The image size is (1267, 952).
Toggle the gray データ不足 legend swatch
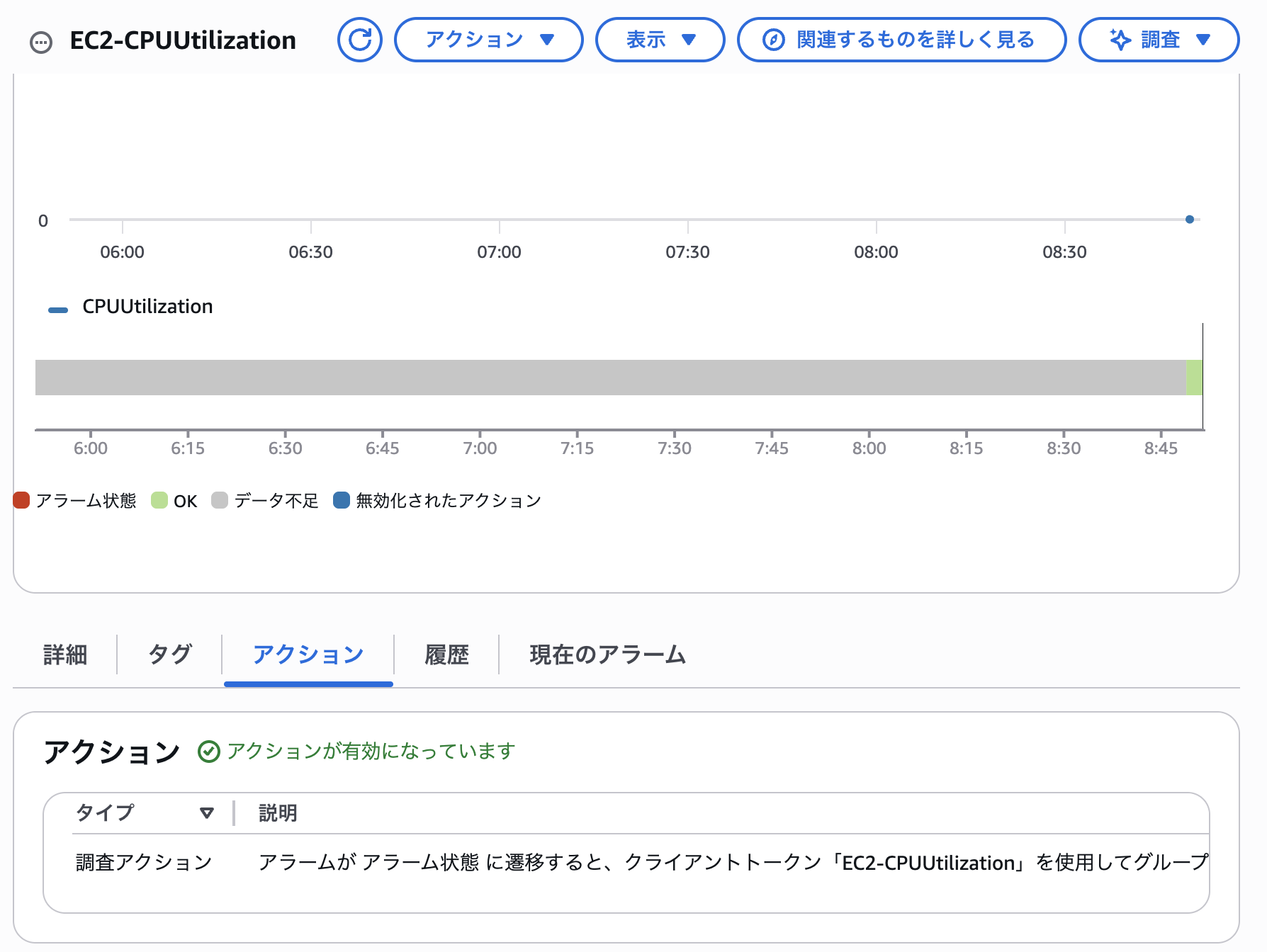tap(220, 501)
